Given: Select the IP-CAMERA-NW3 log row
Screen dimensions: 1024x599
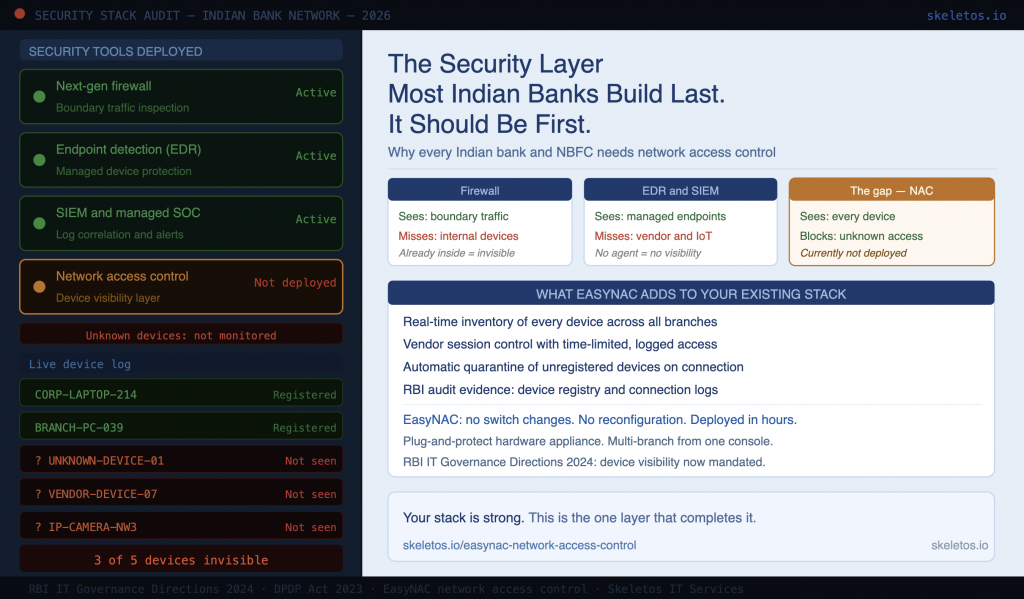Looking at the screenshot, I should (x=181, y=526).
